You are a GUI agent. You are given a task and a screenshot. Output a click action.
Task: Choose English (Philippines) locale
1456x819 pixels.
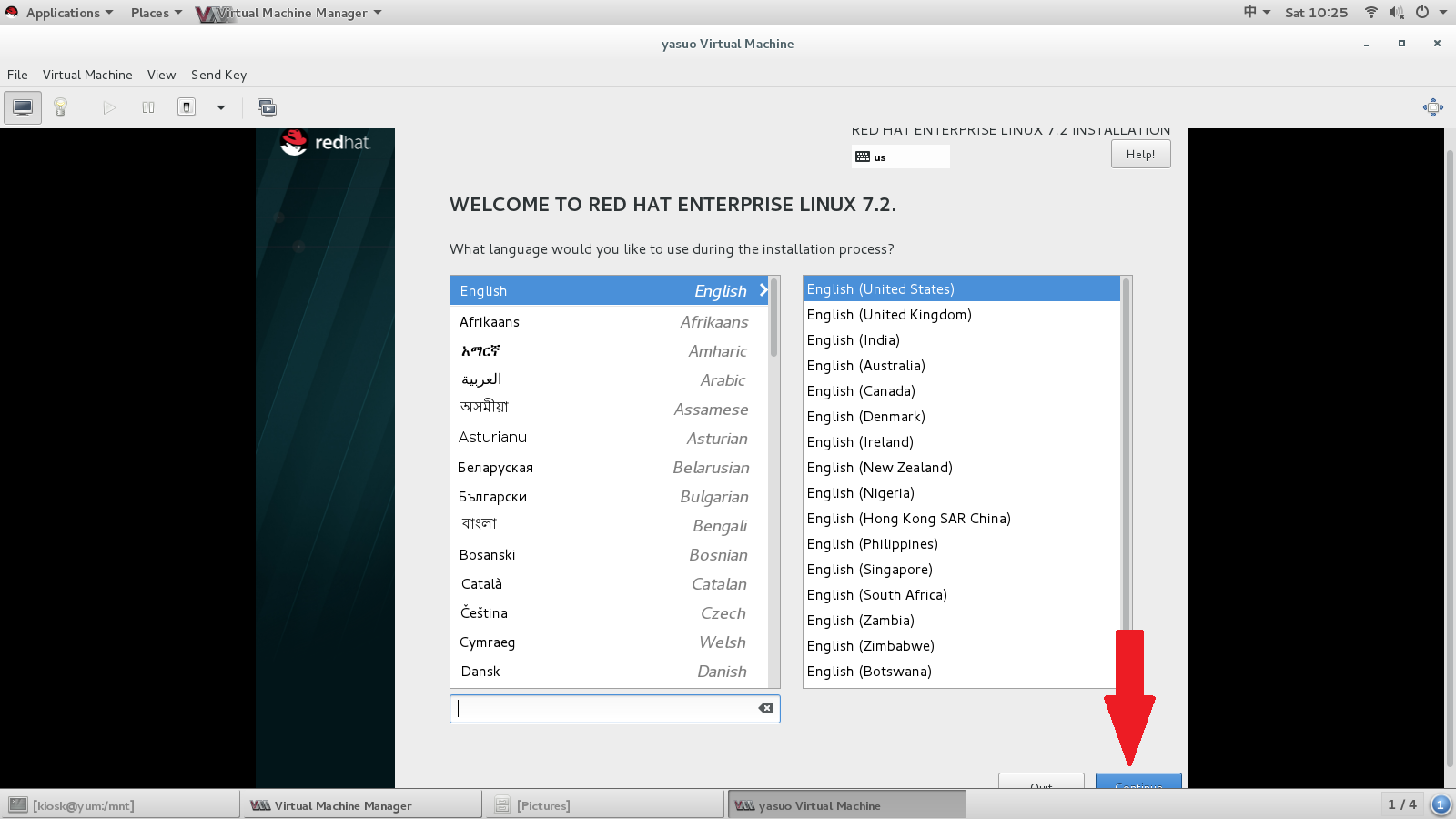pos(962,544)
